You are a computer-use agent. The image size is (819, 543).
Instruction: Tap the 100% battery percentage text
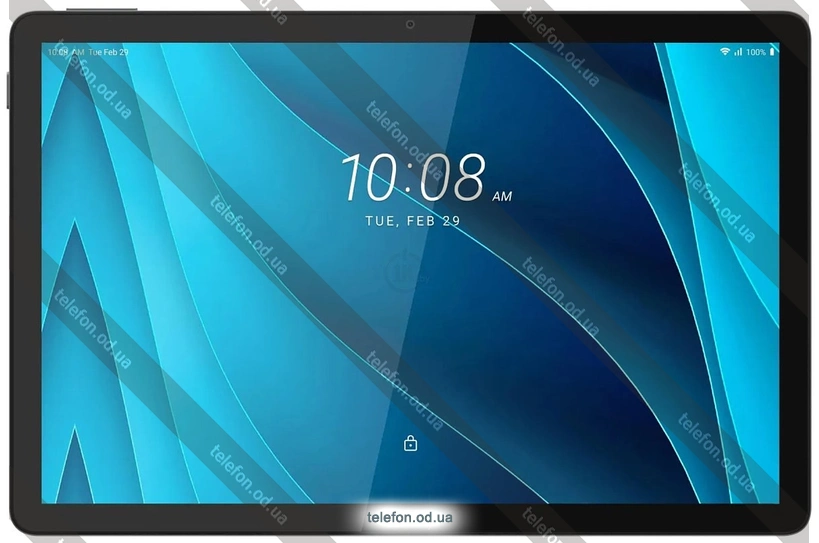click(x=756, y=51)
